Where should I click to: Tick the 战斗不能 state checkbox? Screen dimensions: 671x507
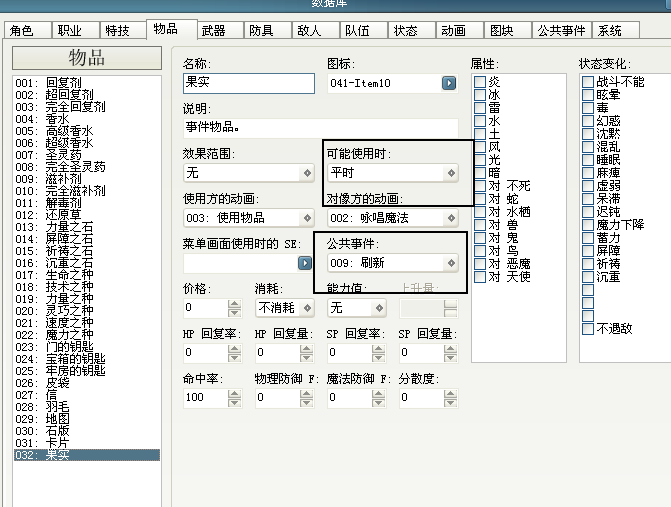(x=588, y=82)
